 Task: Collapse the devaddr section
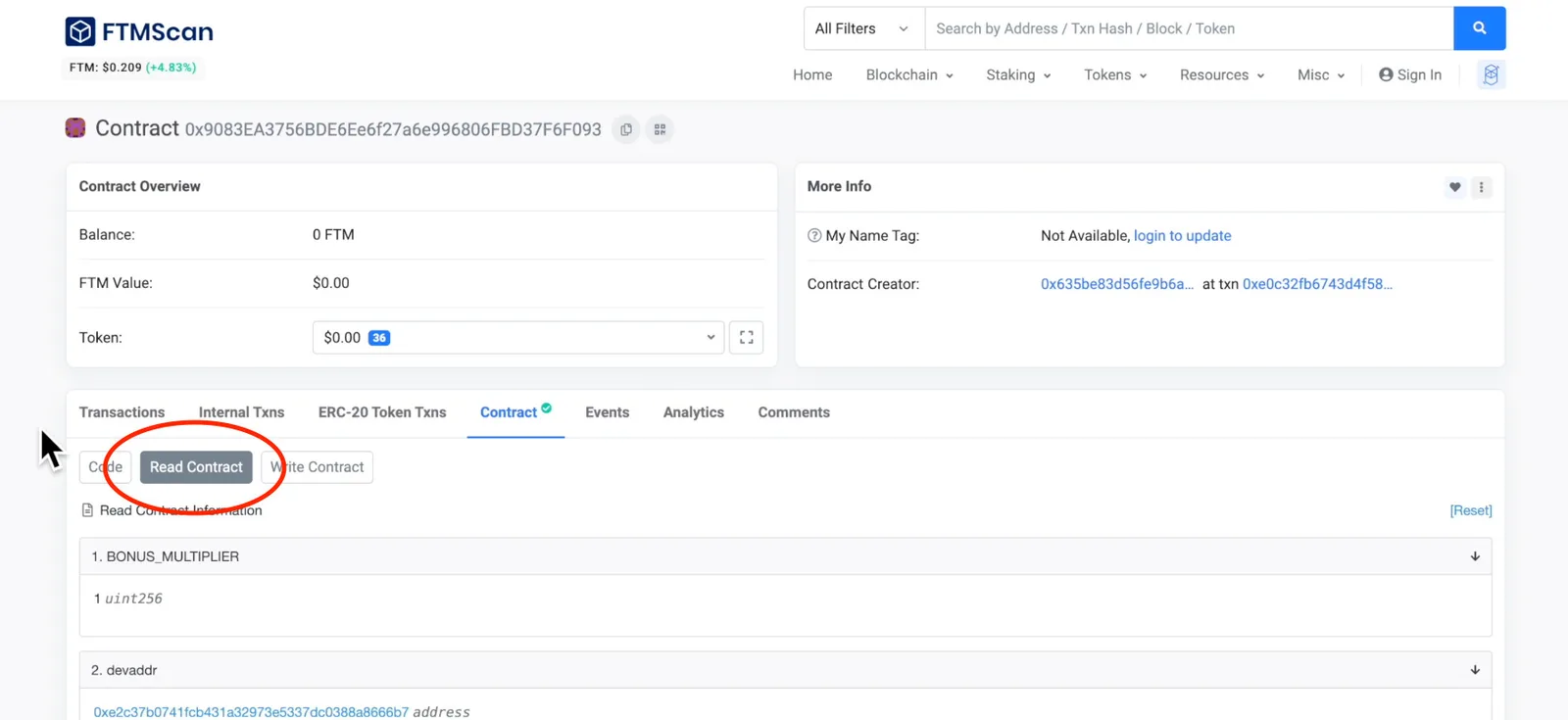click(x=785, y=670)
